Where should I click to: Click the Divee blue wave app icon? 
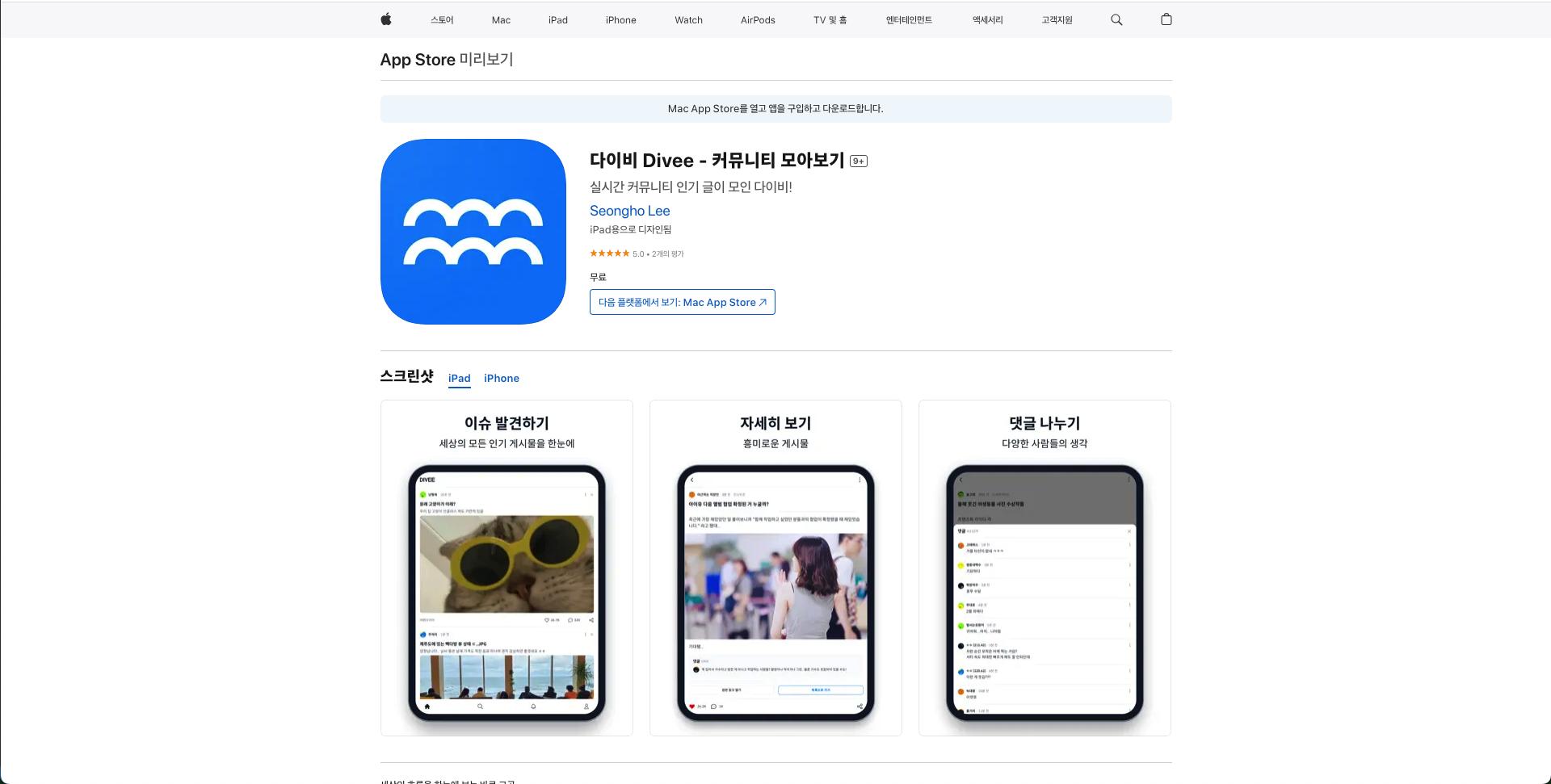coord(473,232)
